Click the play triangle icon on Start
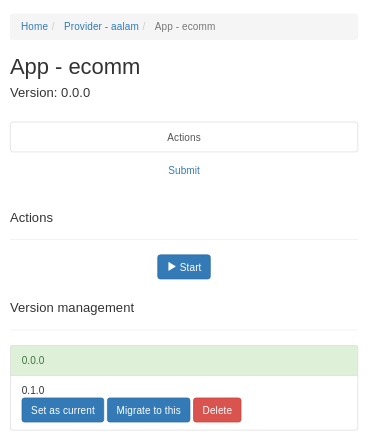 (x=172, y=266)
